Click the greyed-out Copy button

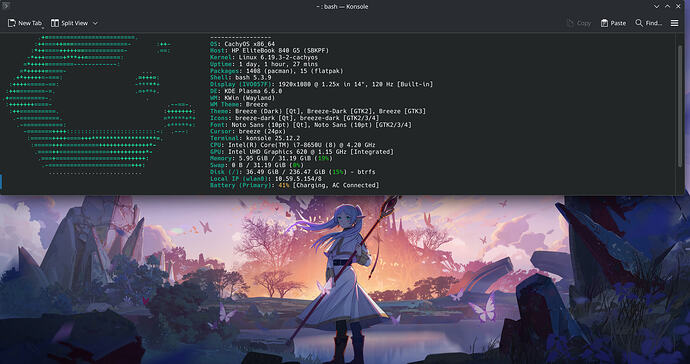pos(579,23)
